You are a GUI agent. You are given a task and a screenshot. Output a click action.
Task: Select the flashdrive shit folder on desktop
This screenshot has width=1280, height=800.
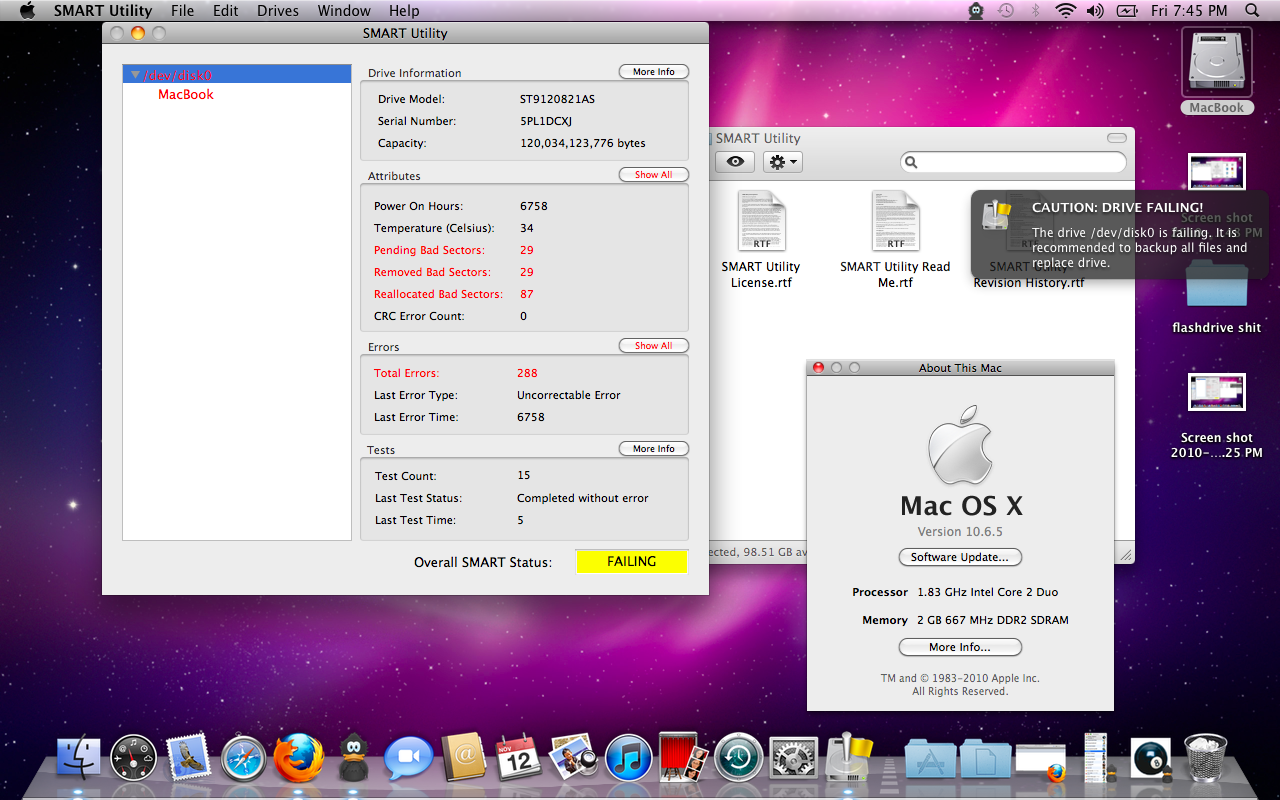click(x=1217, y=285)
